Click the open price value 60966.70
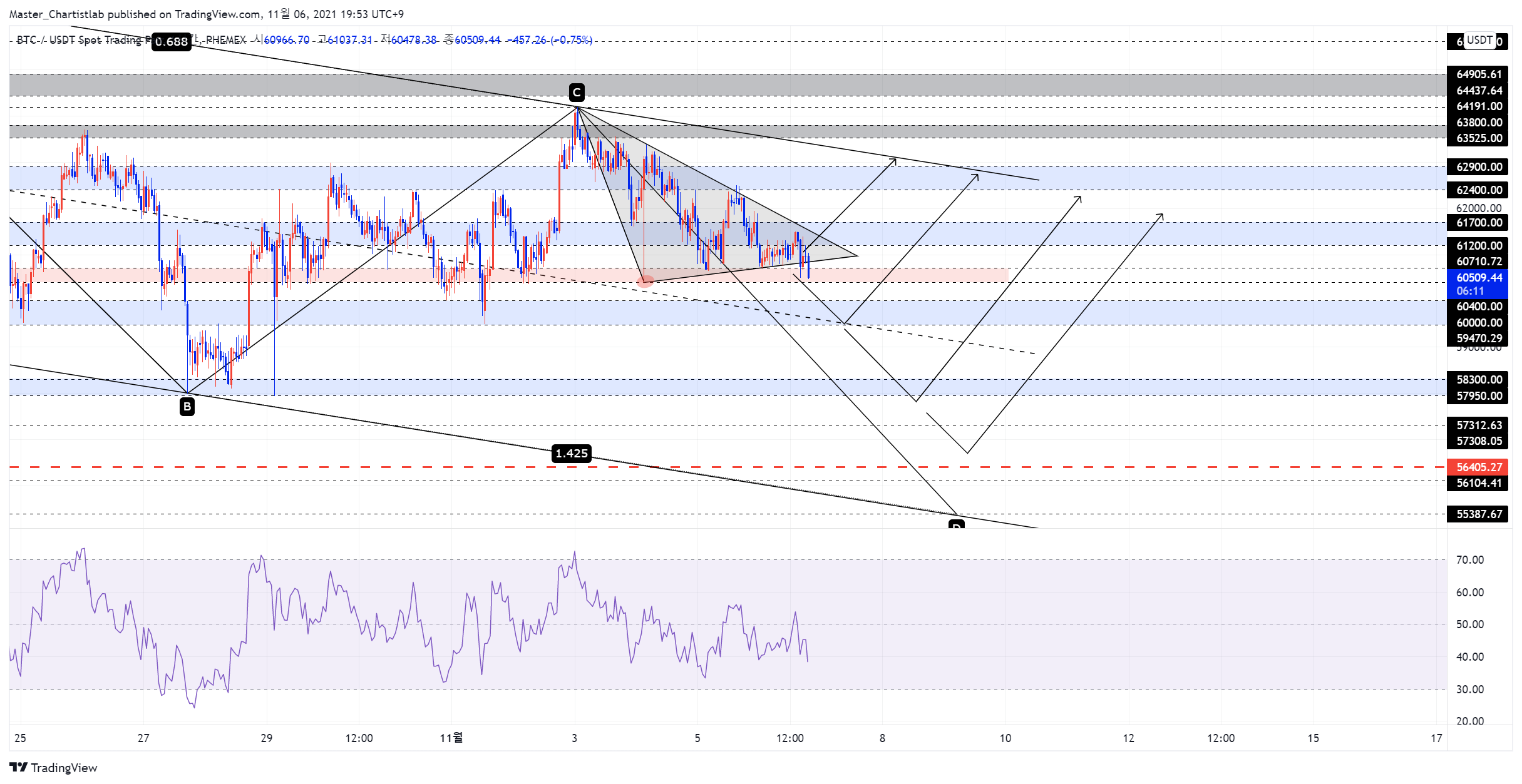The height and width of the screenshot is (784, 1522). pyautogui.click(x=286, y=40)
